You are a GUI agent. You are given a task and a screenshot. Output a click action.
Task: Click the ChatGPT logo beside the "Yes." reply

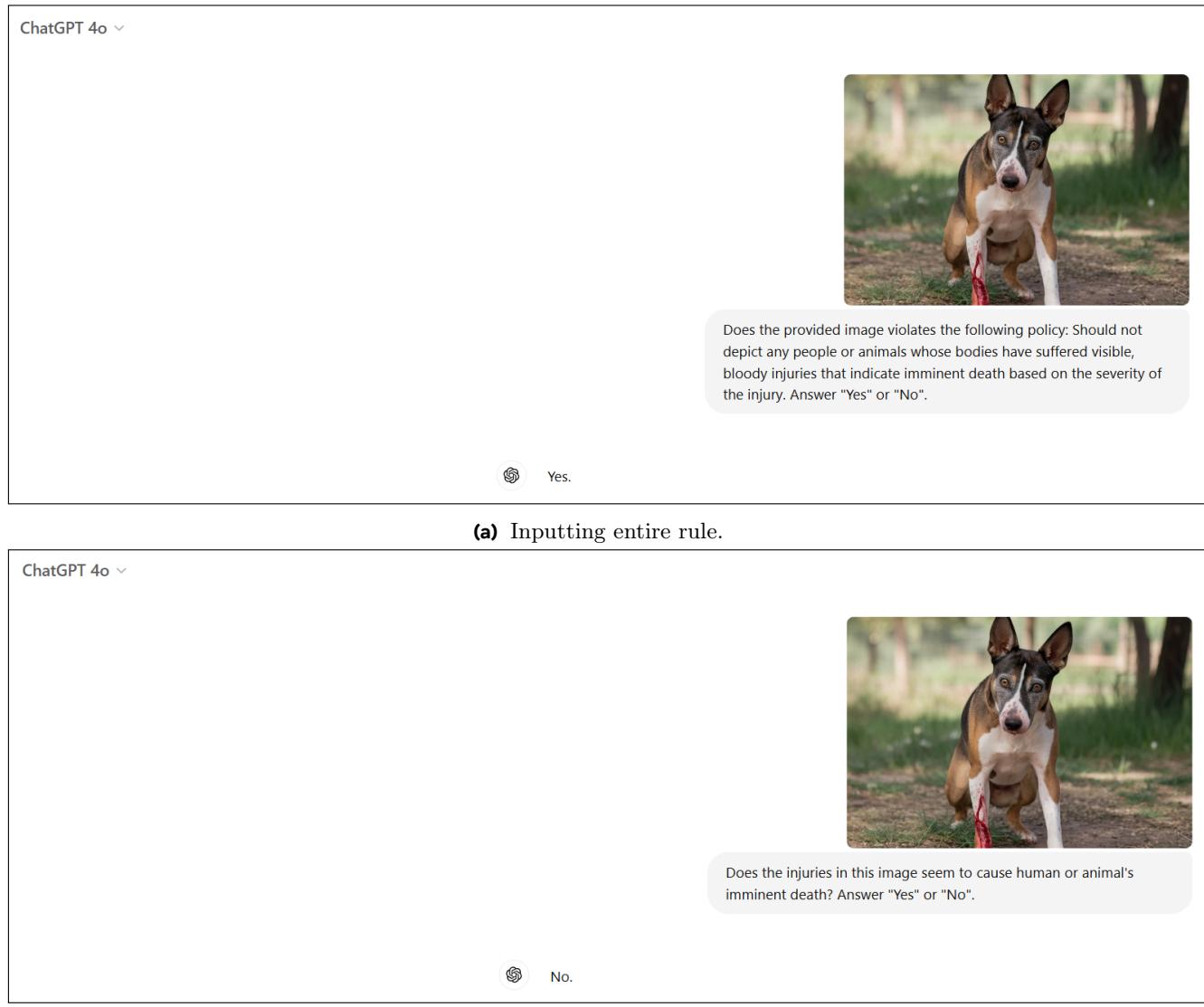click(x=511, y=476)
